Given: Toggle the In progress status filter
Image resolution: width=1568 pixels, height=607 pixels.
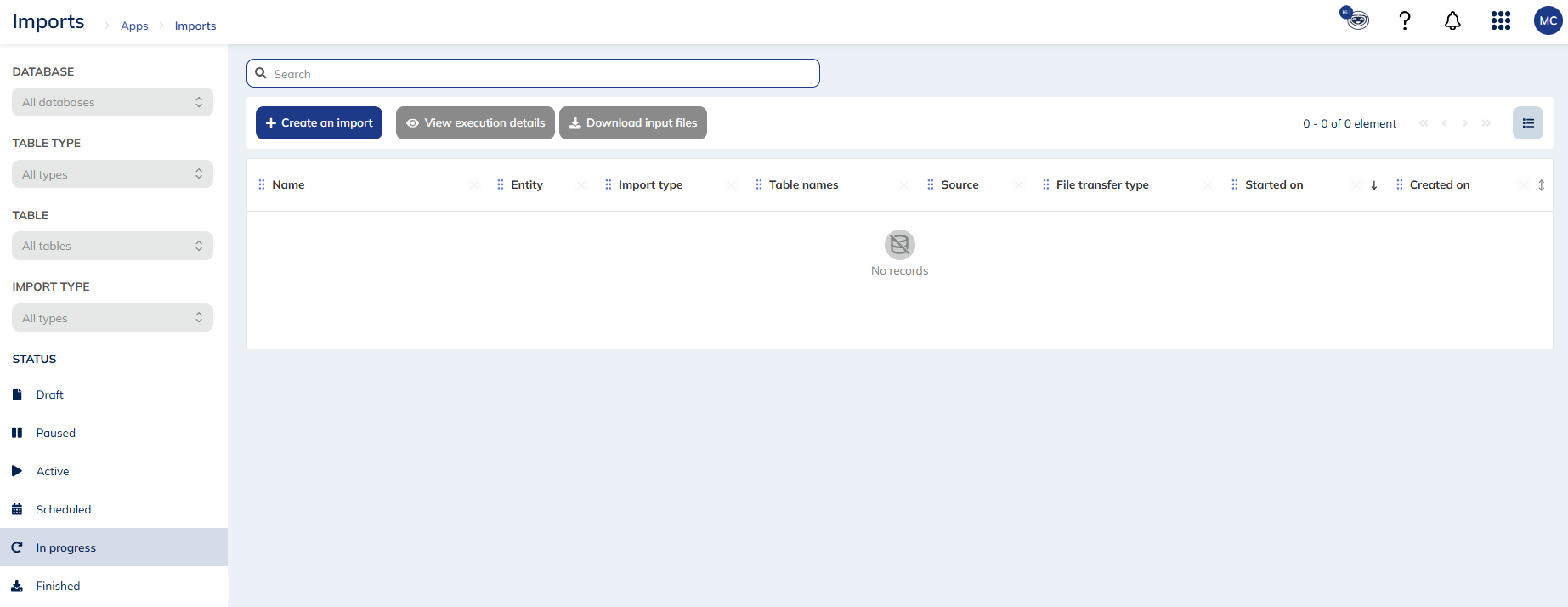Looking at the screenshot, I should (x=65, y=547).
